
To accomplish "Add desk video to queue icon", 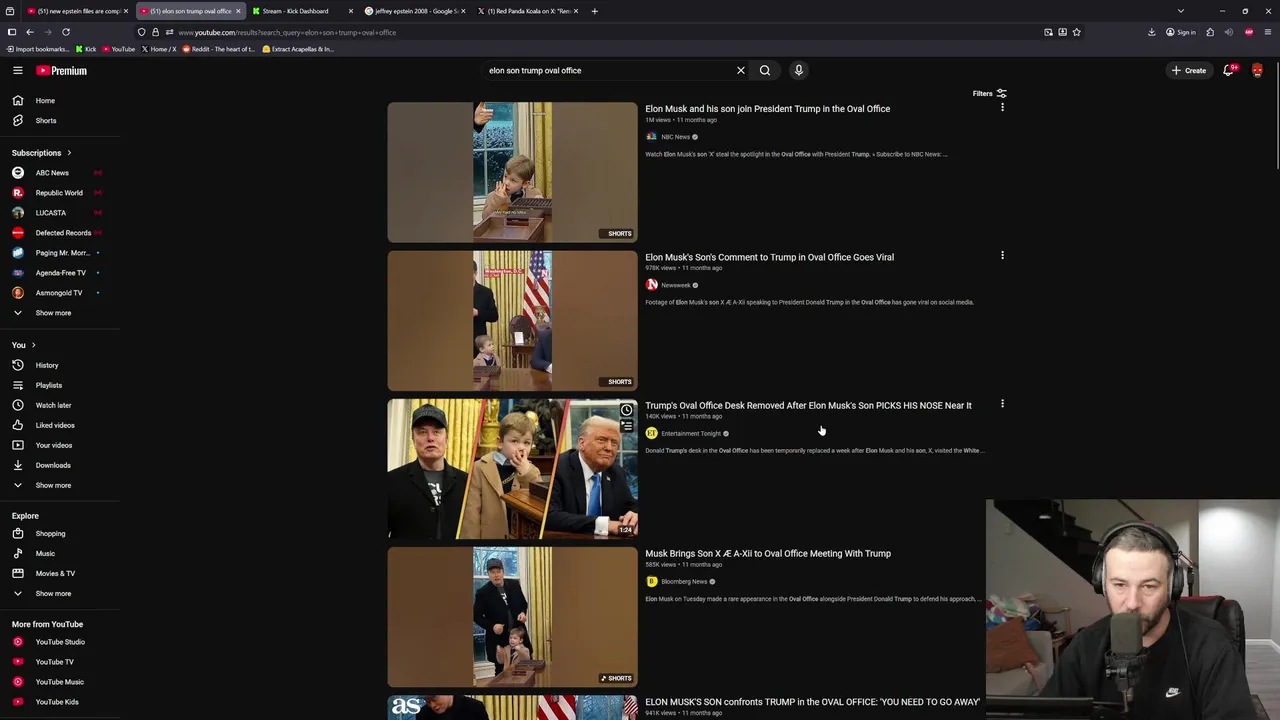I will (x=626, y=426).
